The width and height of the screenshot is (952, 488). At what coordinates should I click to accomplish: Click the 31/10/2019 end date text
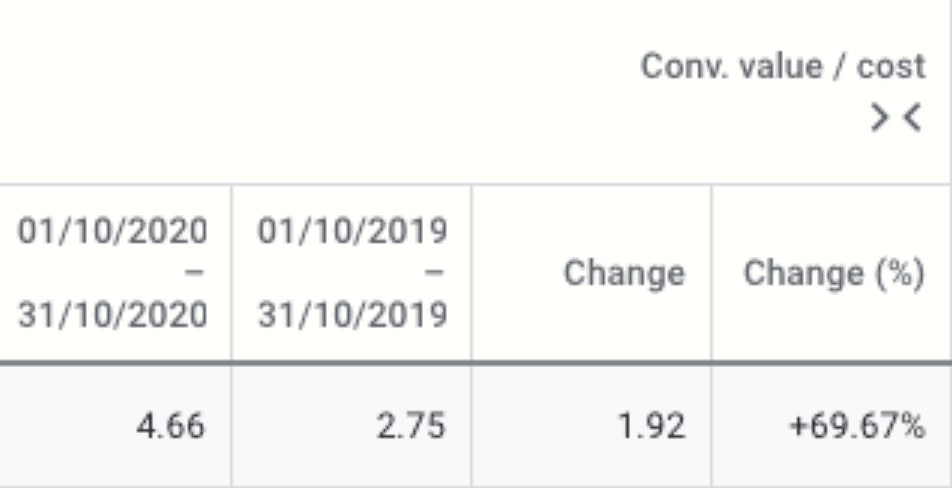click(352, 315)
